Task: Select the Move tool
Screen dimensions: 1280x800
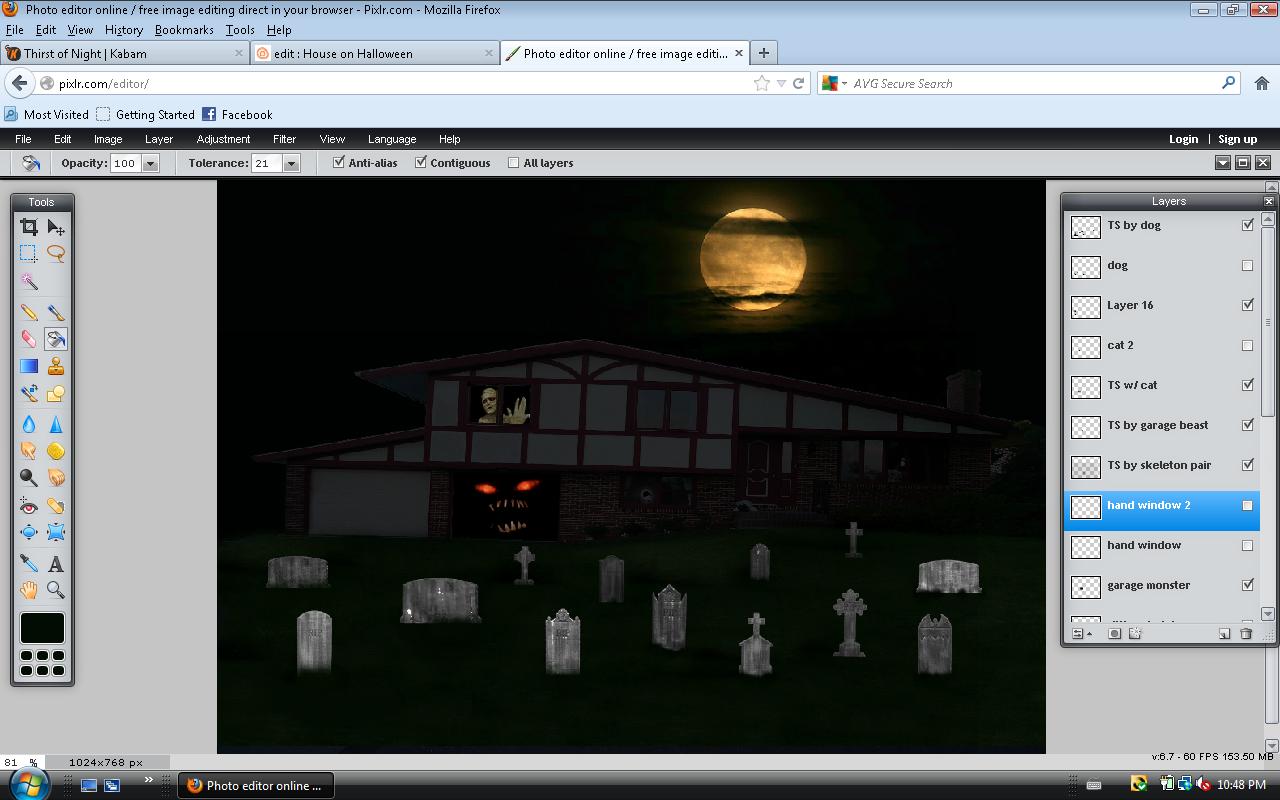Action: click(x=56, y=227)
